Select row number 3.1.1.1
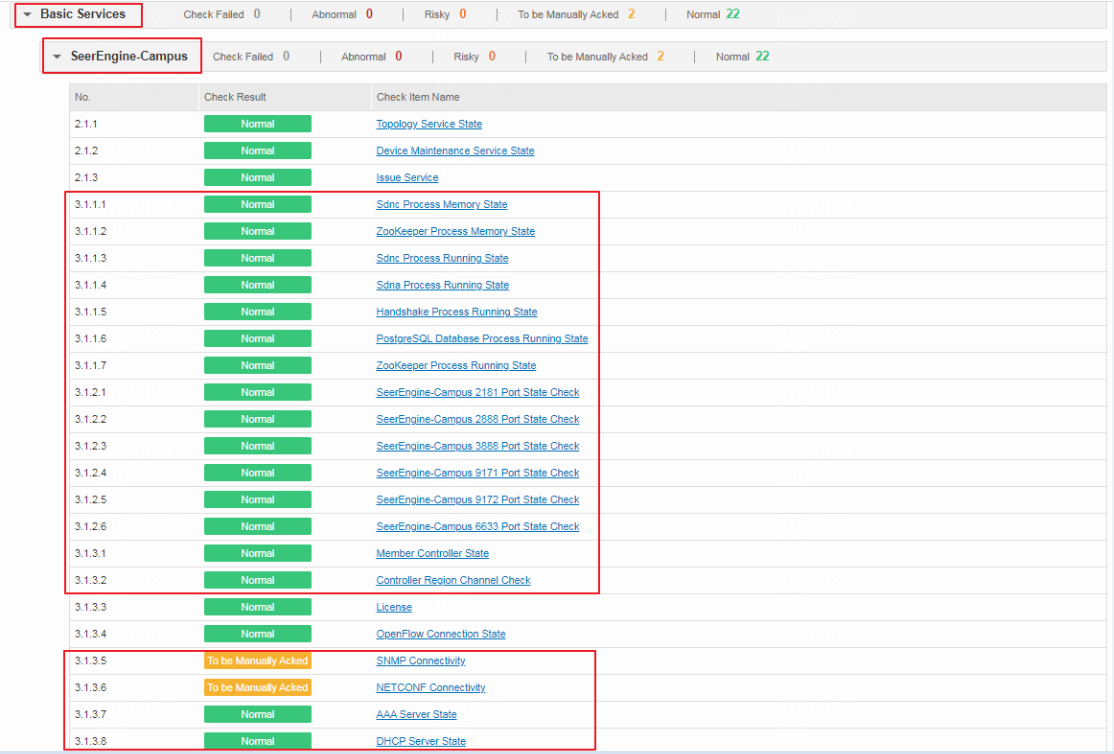This screenshot has width=1114, height=754. click(90, 205)
